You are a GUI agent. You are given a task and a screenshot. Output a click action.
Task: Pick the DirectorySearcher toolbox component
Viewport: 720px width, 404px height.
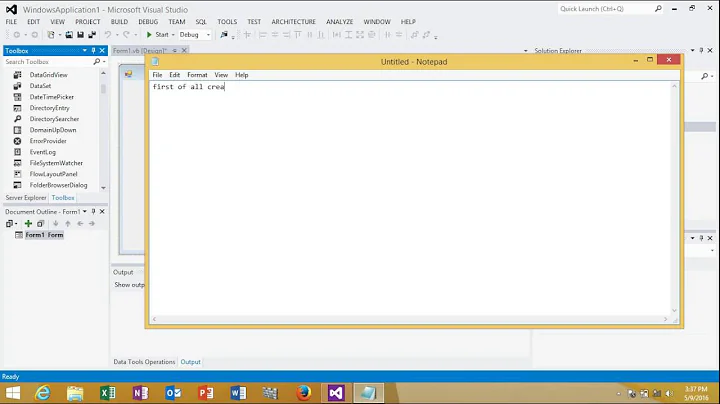pos(54,119)
